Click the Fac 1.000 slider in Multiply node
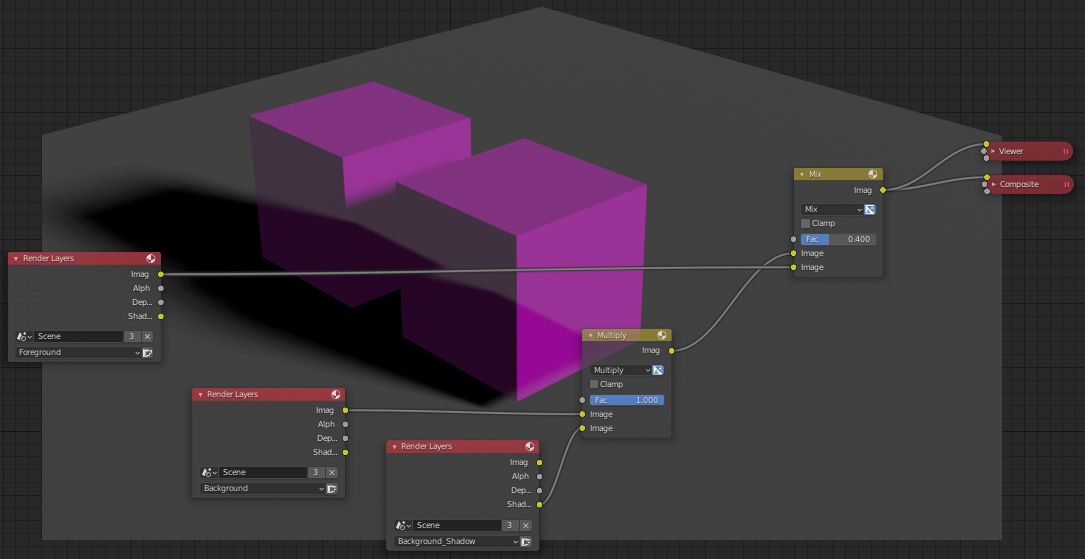Screen dimensions: 1085x559 [x=627, y=400]
